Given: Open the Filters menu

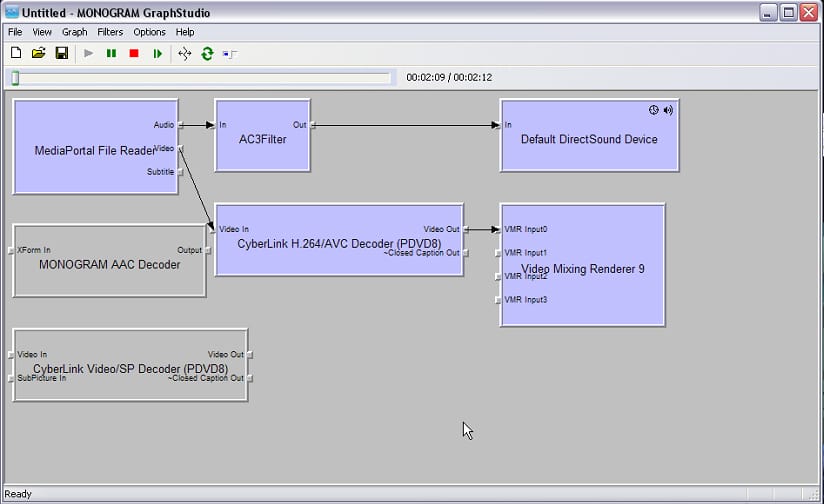Looking at the screenshot, I should pyautogui.click(x=110, y=32).
